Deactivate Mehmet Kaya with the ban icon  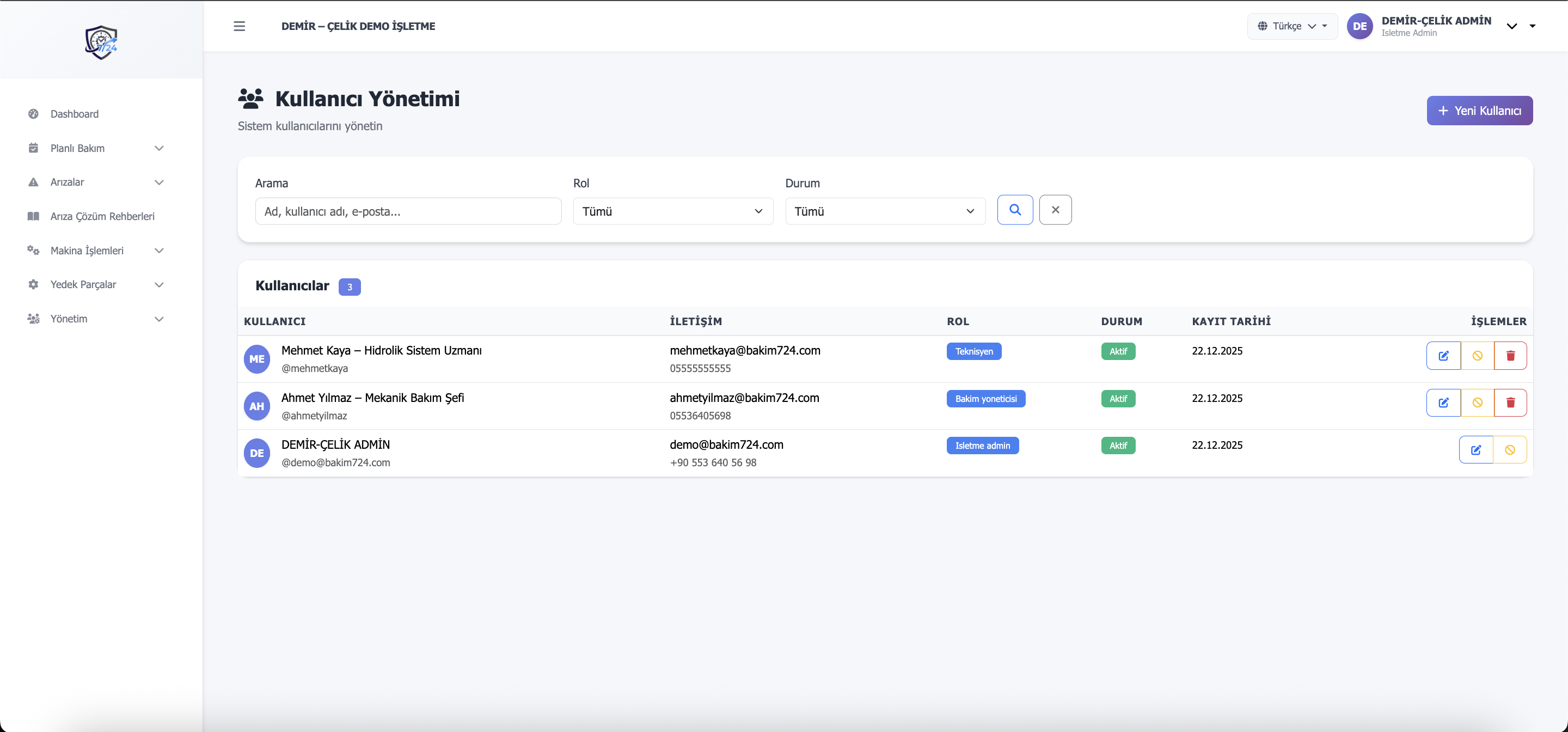1477,356
